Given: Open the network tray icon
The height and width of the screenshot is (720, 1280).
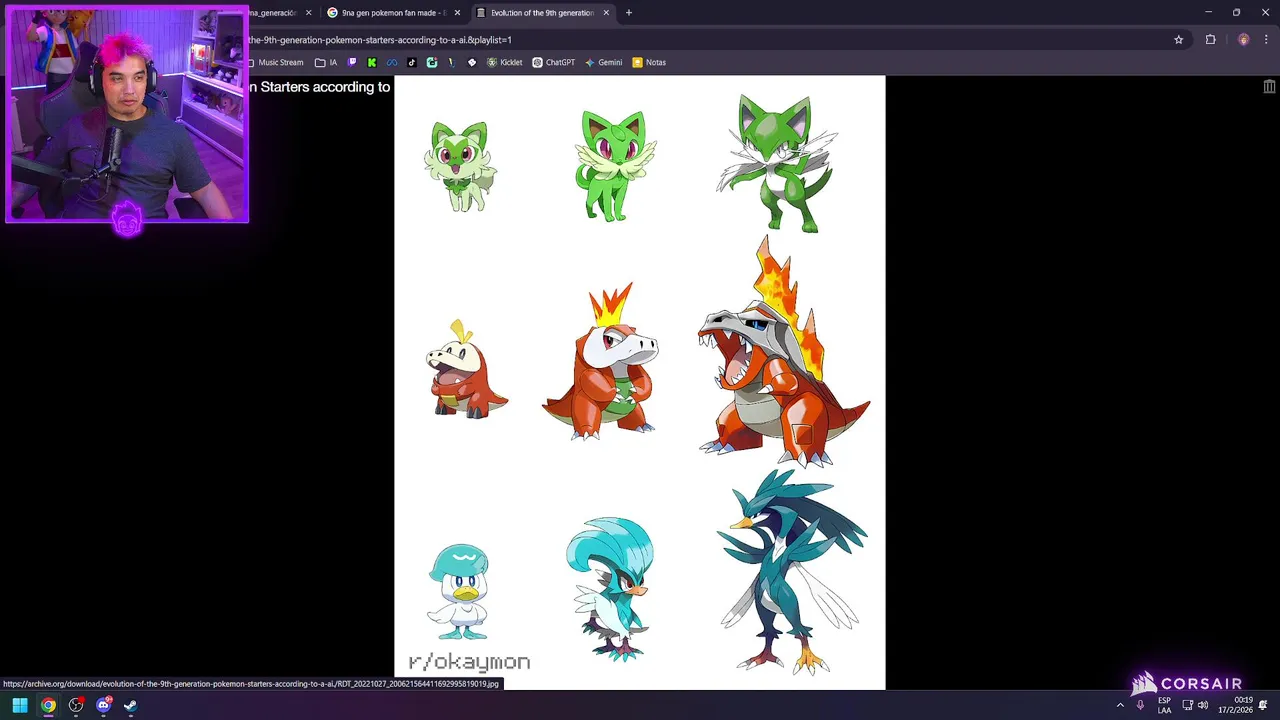Looking at the screenshot, I should [x=1188, y=705].
